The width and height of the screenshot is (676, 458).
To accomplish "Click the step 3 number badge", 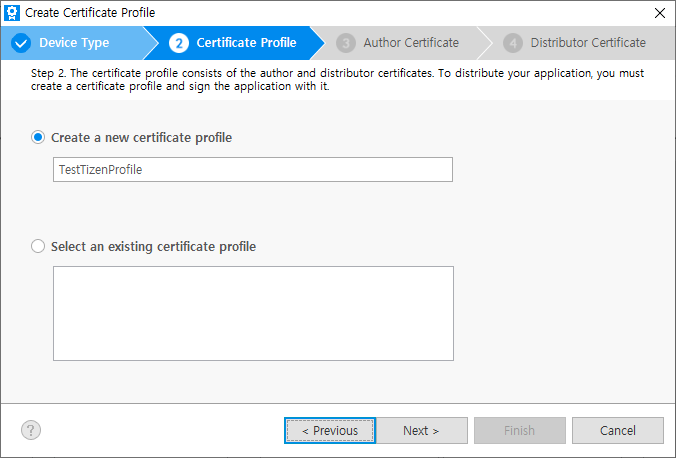I will [346, 43].
